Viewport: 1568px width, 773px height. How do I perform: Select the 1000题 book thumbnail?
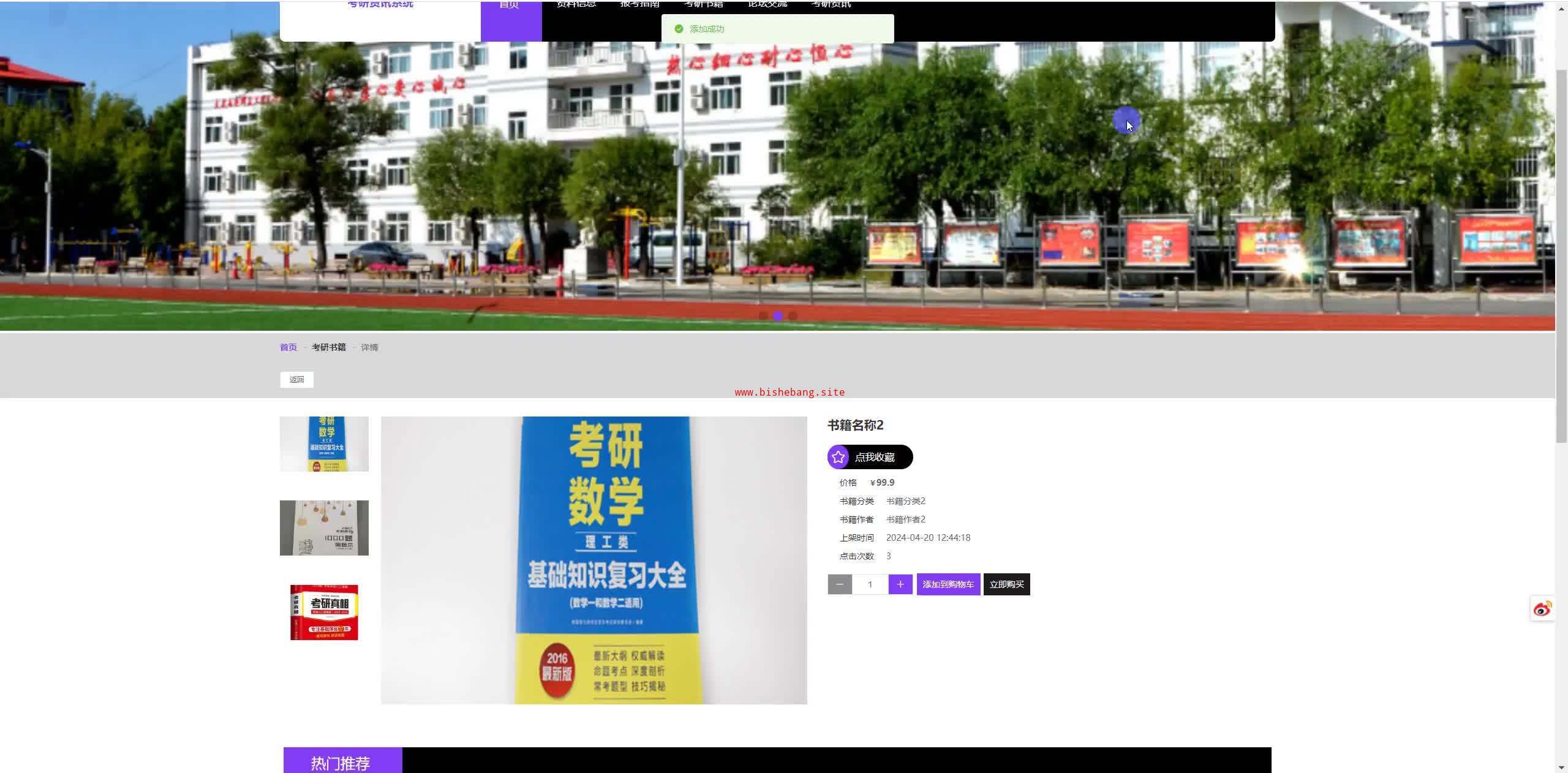tap(324, 528)
